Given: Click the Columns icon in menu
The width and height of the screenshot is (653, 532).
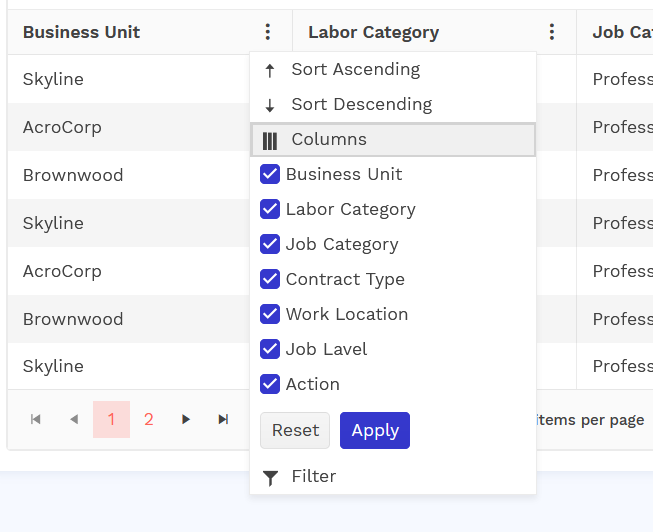Looking at the screenshot, I should click(x=270, y=140).
